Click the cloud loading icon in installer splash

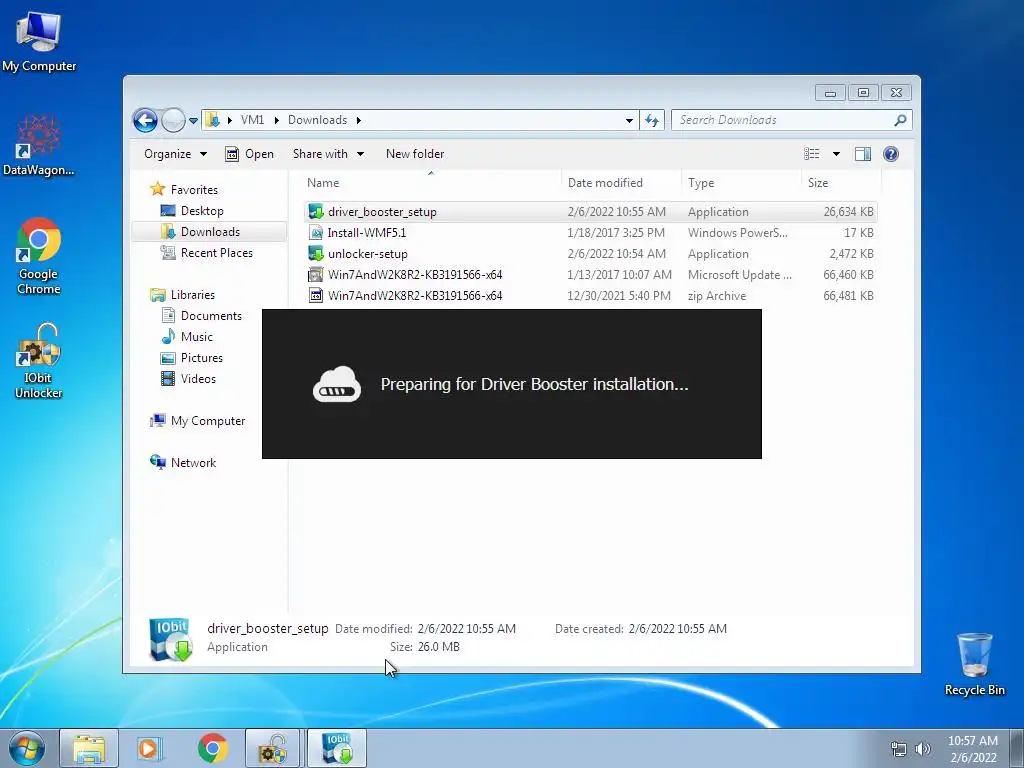coord(337,384)
